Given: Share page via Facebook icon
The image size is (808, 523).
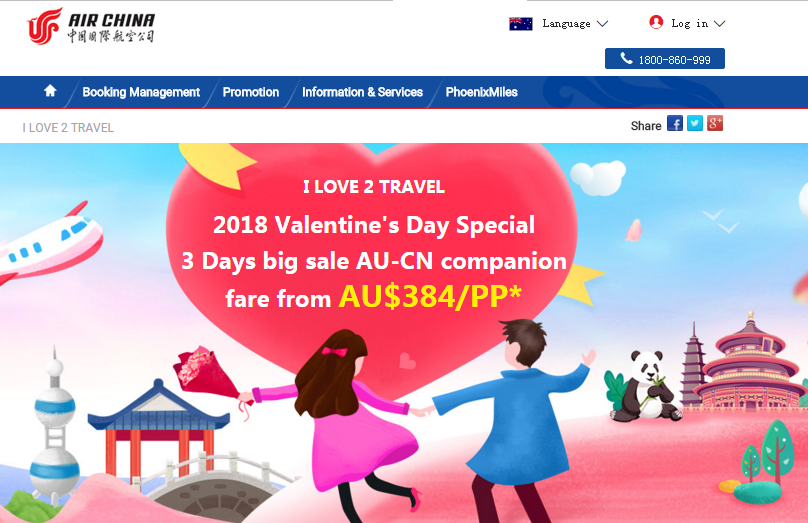Looking at the screenshot, I should point(675,124).
